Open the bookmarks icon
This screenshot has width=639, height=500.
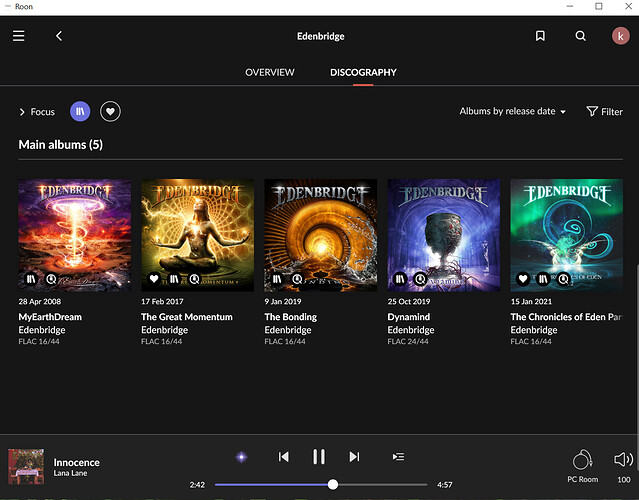(540, 36)
